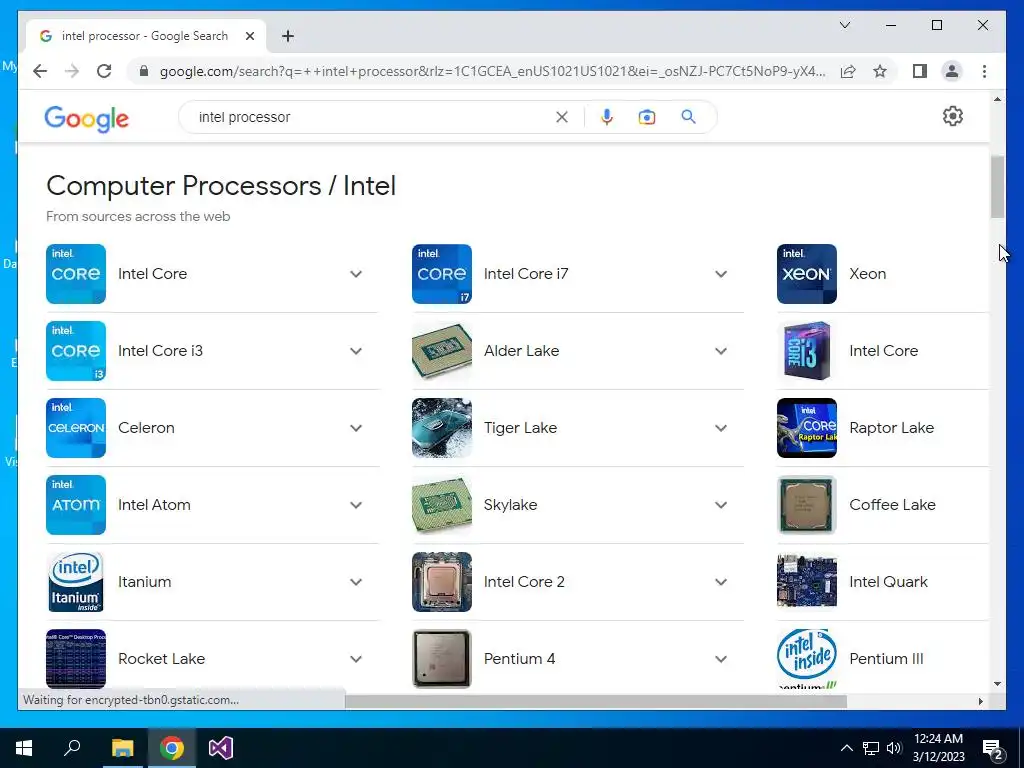Open Google quick settings gear
Screen dimensions: 1024x768
[x=953, y=116]
